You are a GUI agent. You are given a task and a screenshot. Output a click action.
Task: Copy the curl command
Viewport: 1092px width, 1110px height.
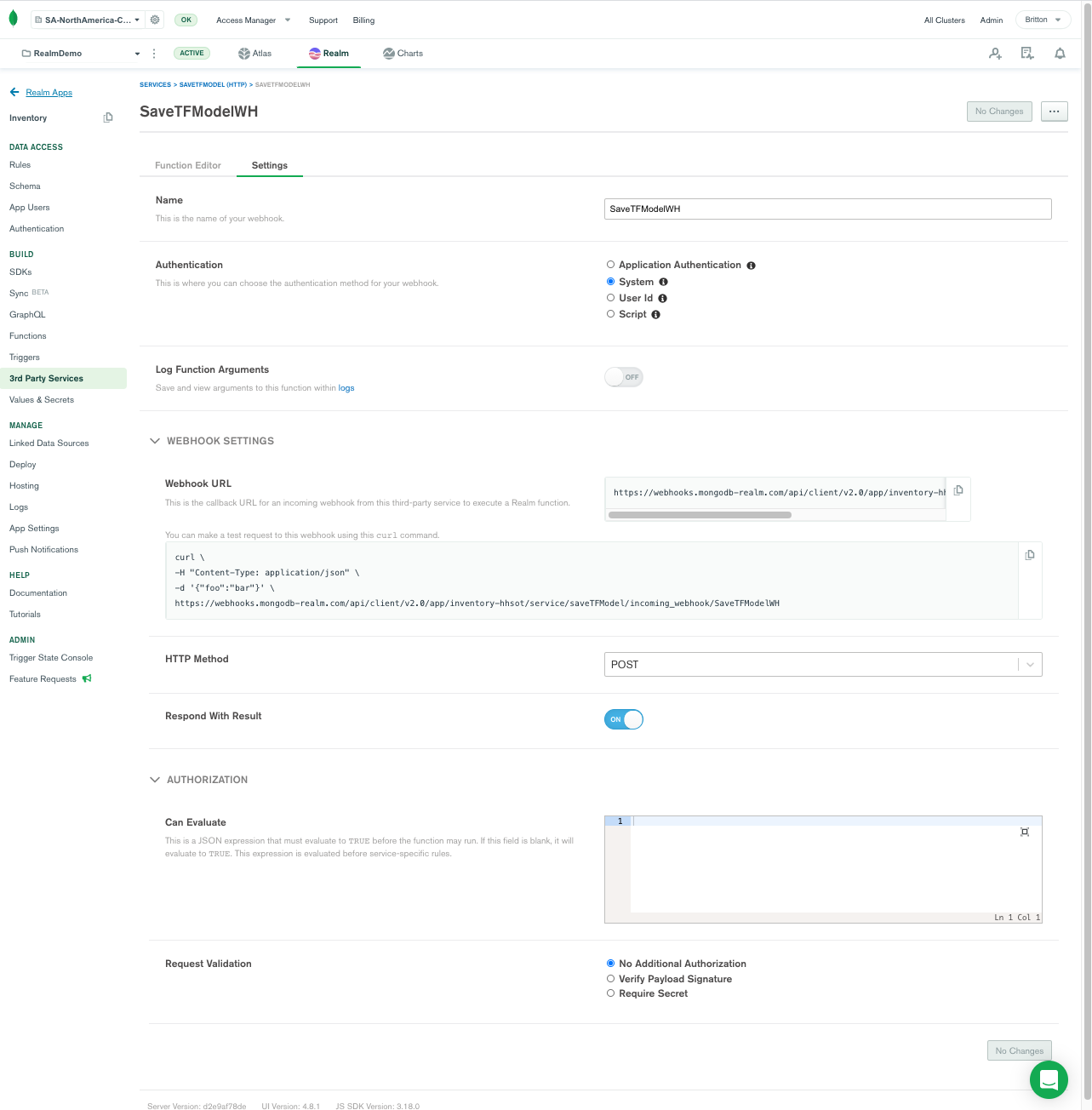(x=1030, y=555)
